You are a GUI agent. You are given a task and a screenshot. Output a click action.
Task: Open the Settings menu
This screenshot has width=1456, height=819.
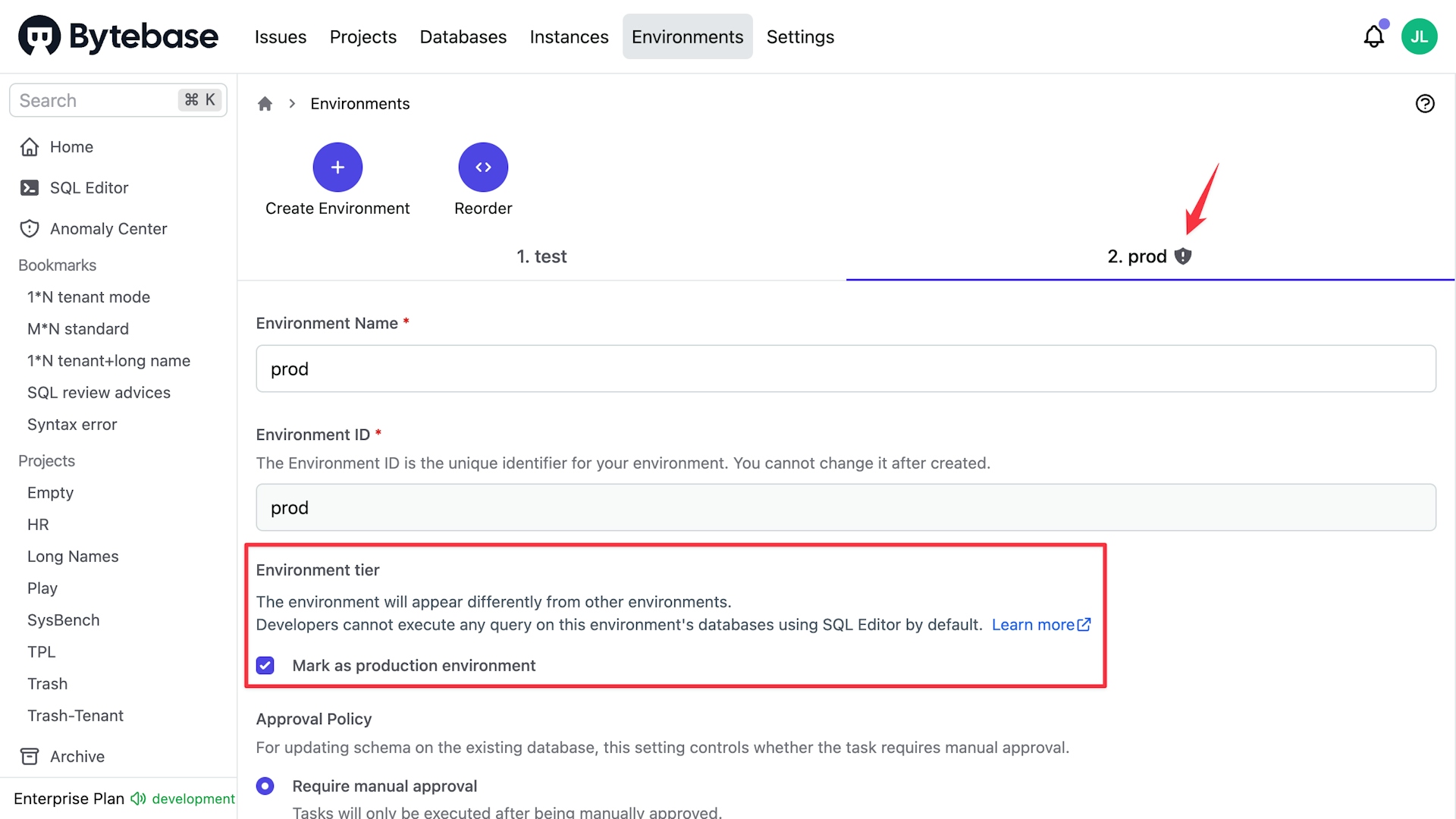click(x=800, y=36)
